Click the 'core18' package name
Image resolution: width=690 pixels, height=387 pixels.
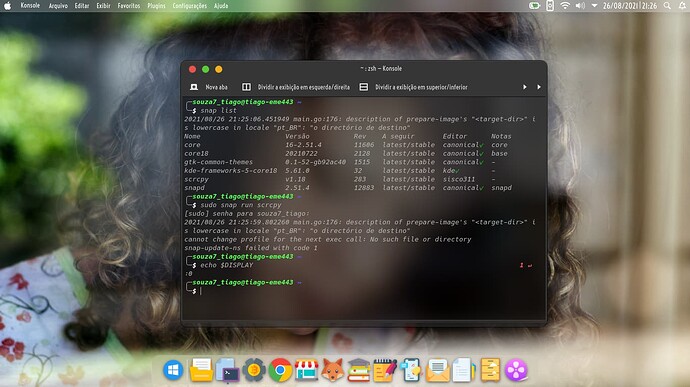[196, 154]
